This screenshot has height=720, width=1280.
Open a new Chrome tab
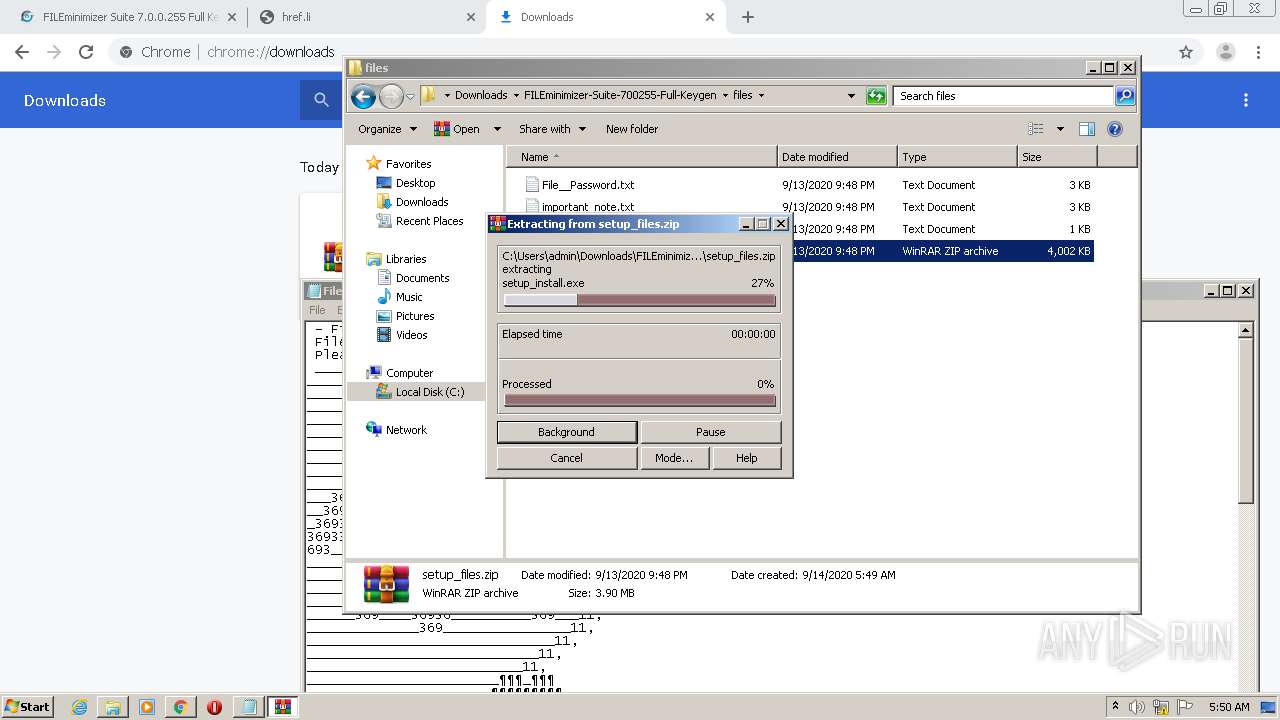(748, 17)
